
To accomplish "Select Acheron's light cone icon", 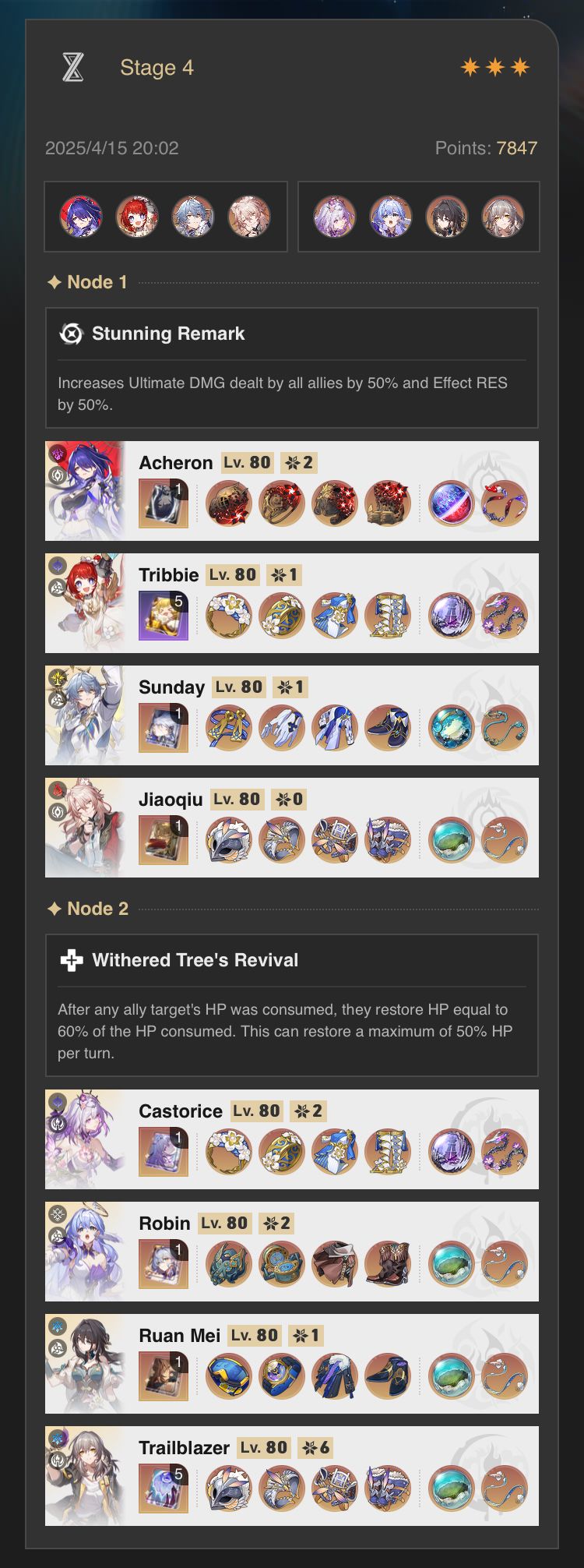I will [164, 503].
